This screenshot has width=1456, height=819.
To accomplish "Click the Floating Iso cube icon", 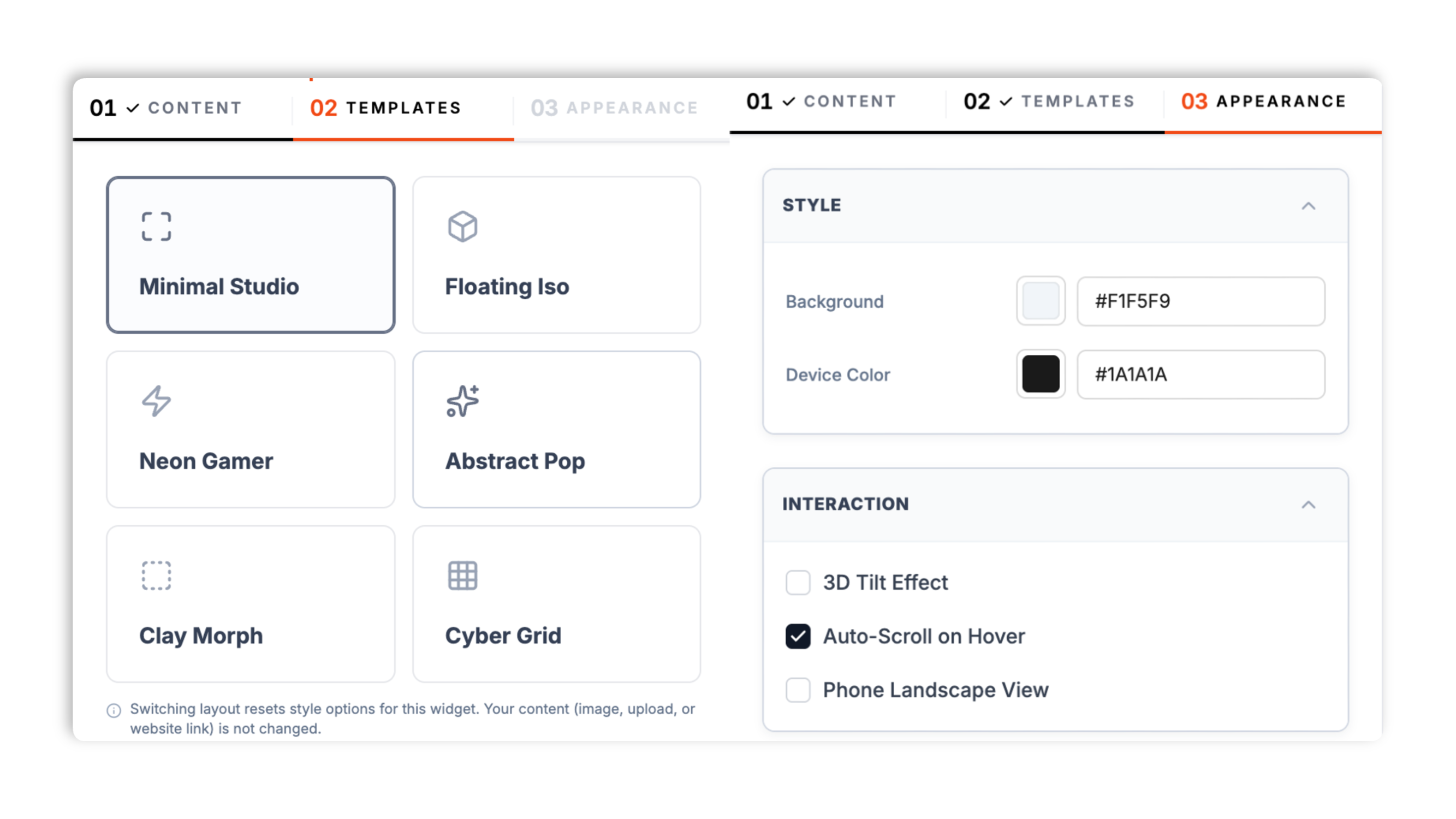I will pyautogui.click(x=462, y=227).
